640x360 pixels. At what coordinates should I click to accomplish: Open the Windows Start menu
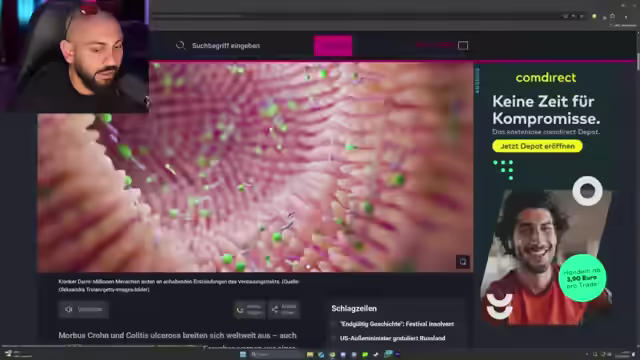pyautogui.click(x=243, y=354)
